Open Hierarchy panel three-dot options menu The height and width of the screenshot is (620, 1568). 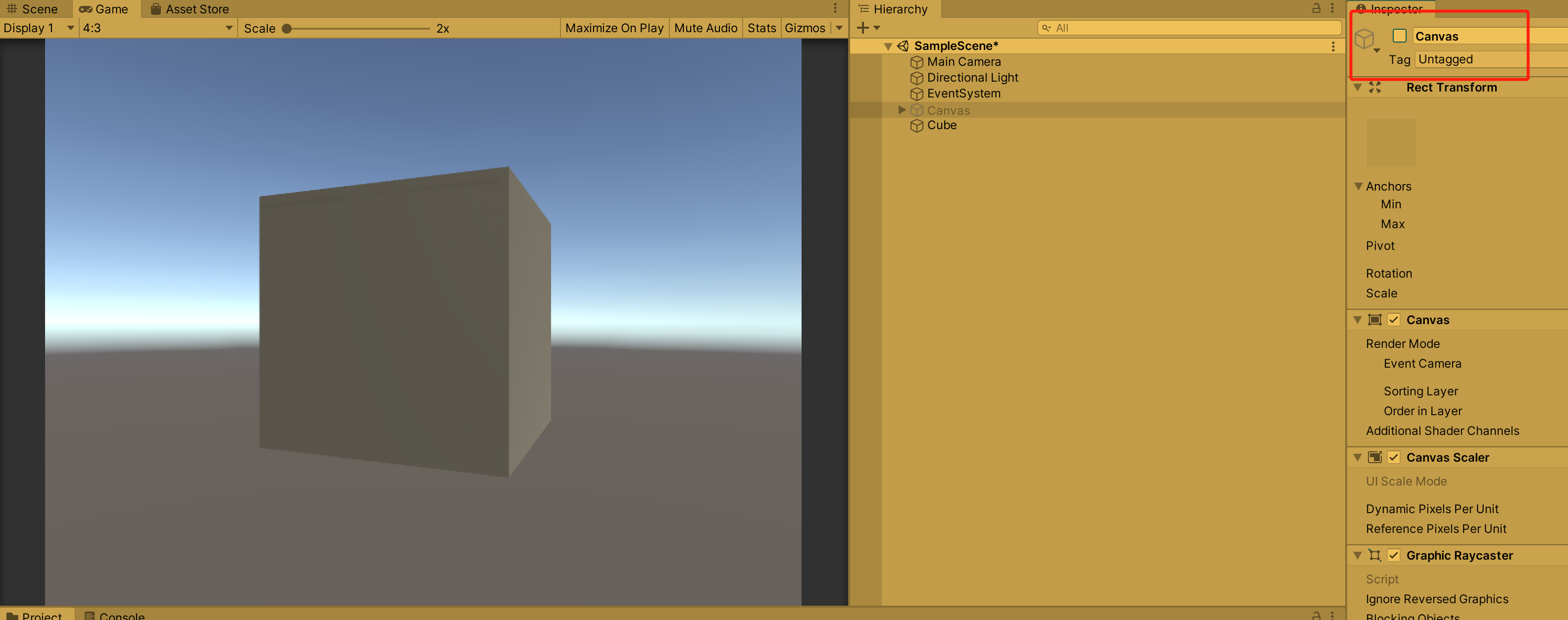click(1332, 8)
